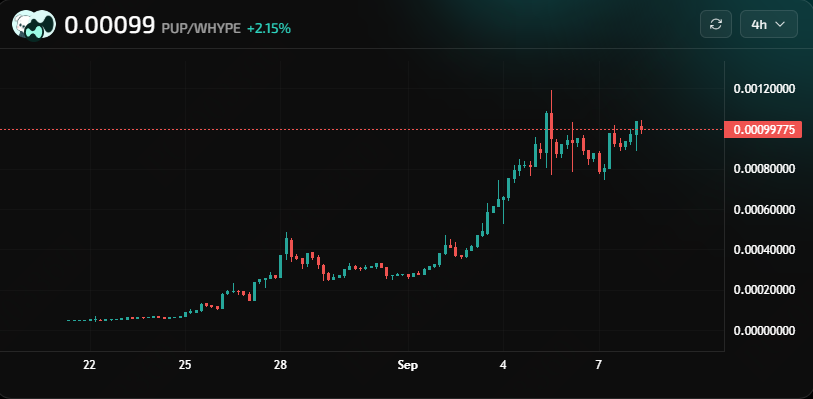The image size is (813, 399).
Task: Click the 7 date label on time axis
Action: pos(599,365)
